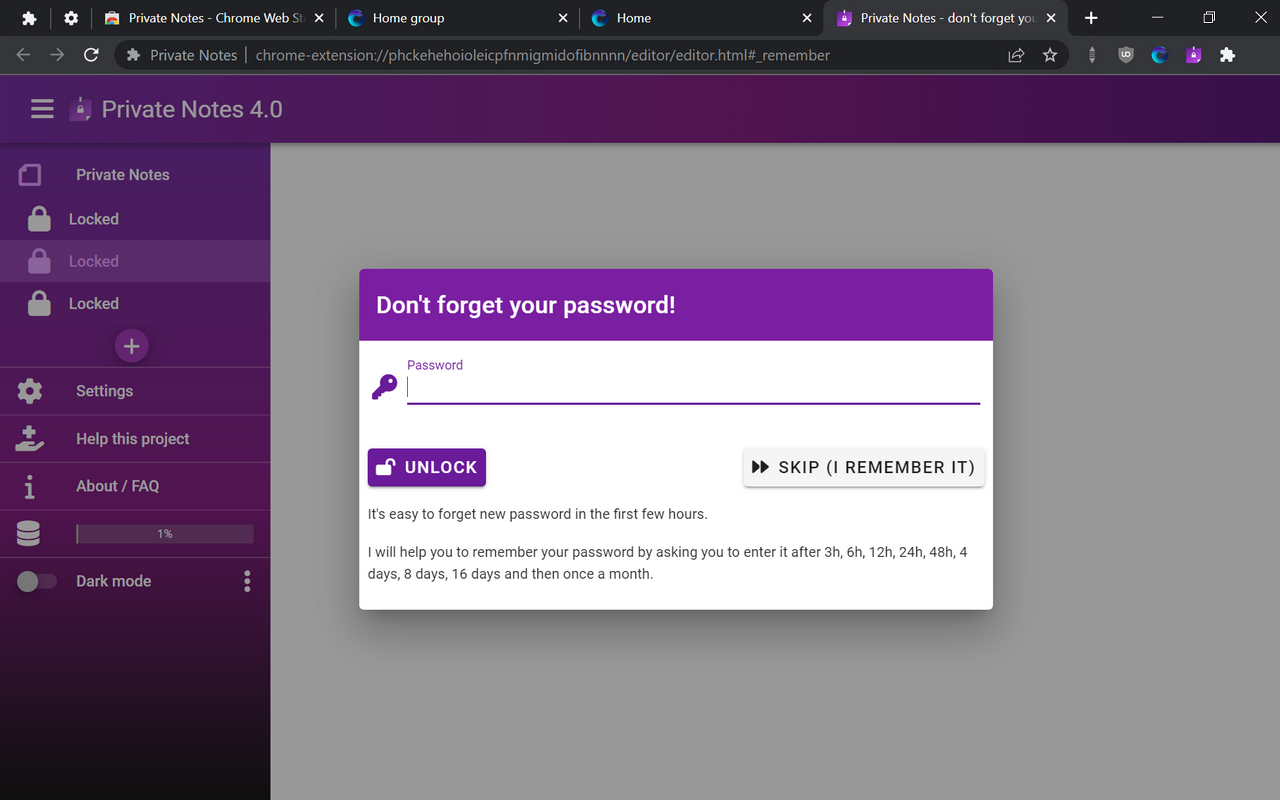Image resolution: width=1280 pixels, height=800 pixels.
Task: Open About / FAQ entry
Action: point(135,486)
